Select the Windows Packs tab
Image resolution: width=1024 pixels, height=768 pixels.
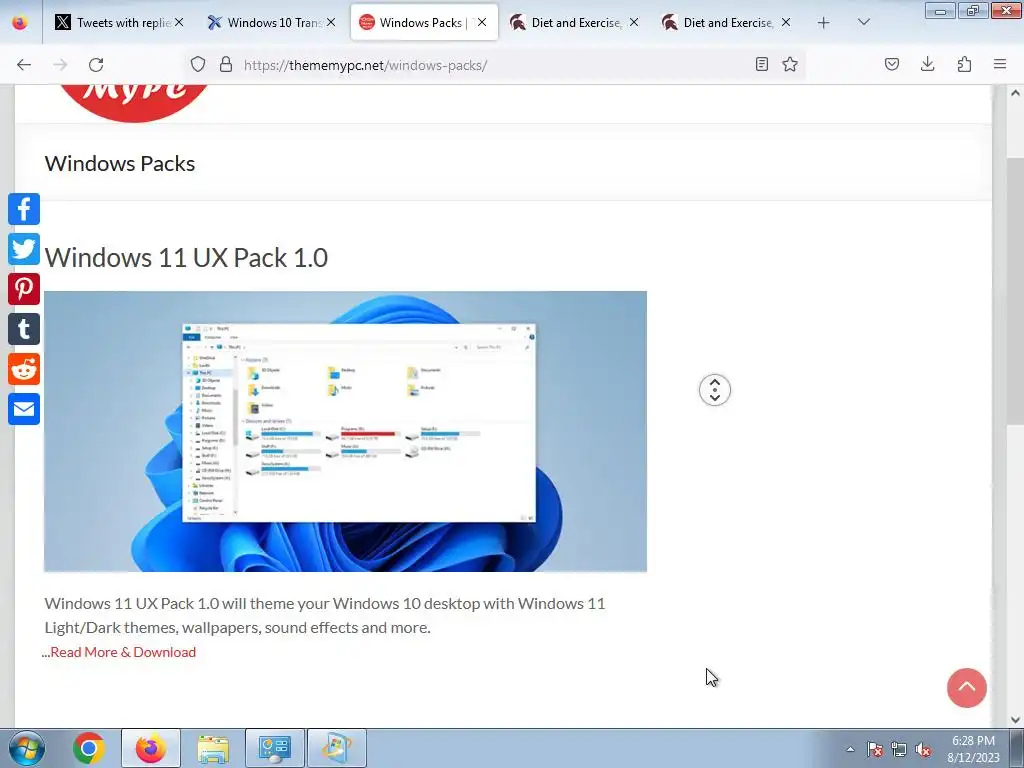point(424,23)
